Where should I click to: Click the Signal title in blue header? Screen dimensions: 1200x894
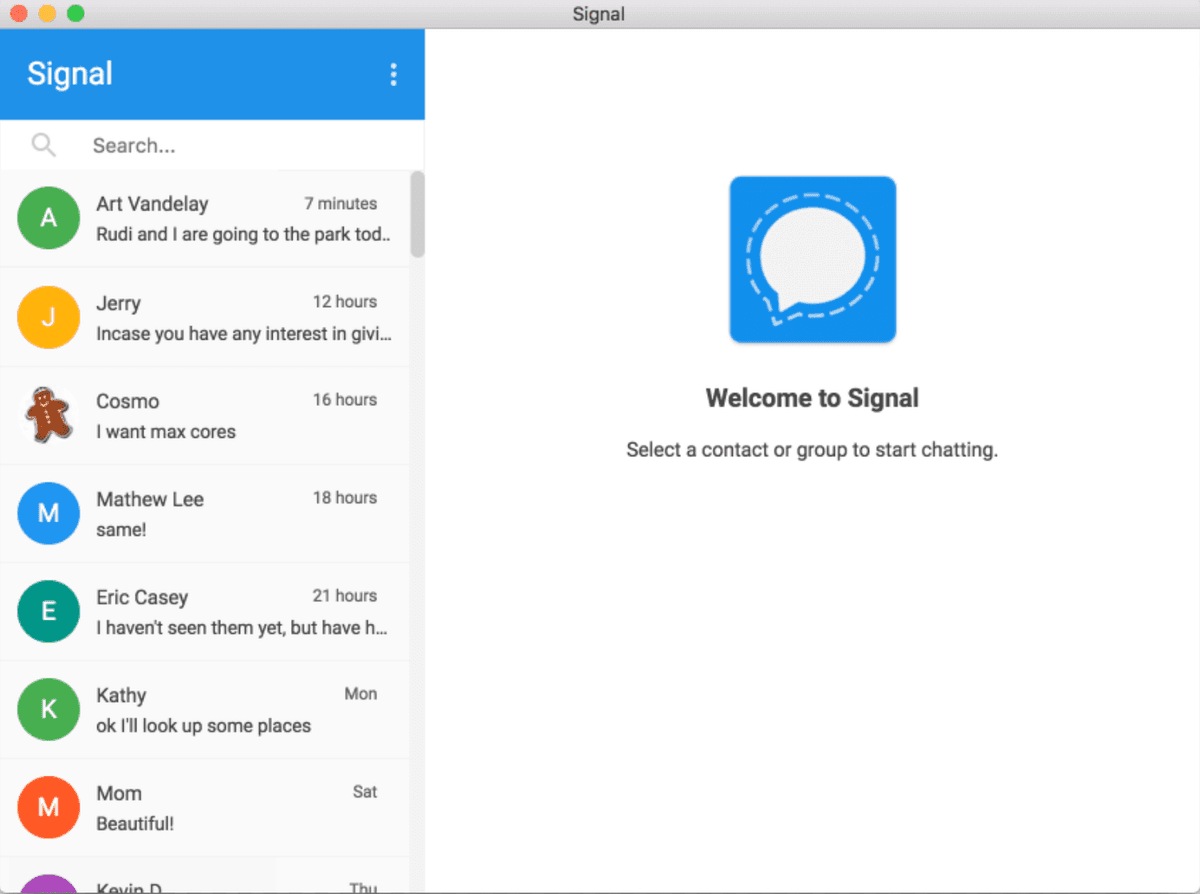(70, 74)
